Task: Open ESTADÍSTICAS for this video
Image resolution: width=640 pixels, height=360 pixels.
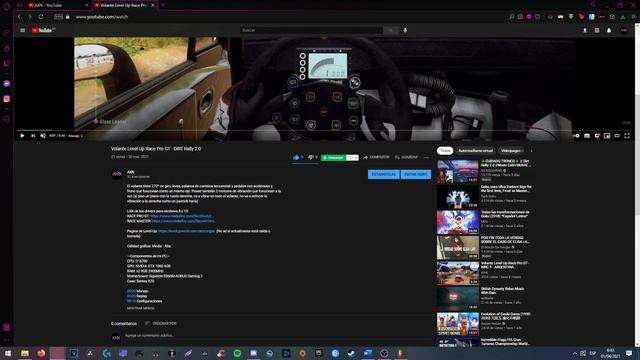Action: pos(384,174)
